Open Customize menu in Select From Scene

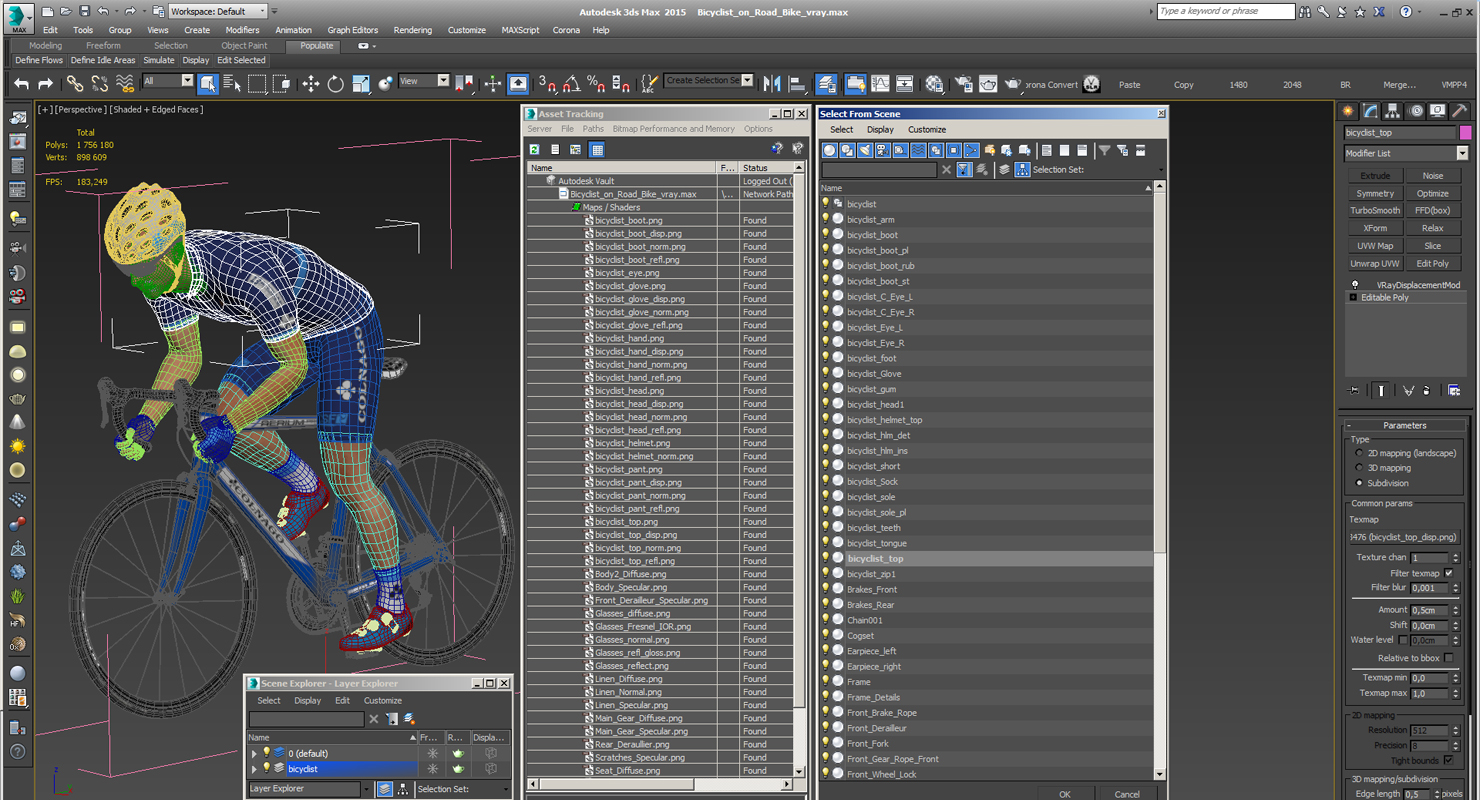pyautogui.click(x=927, y=130)
